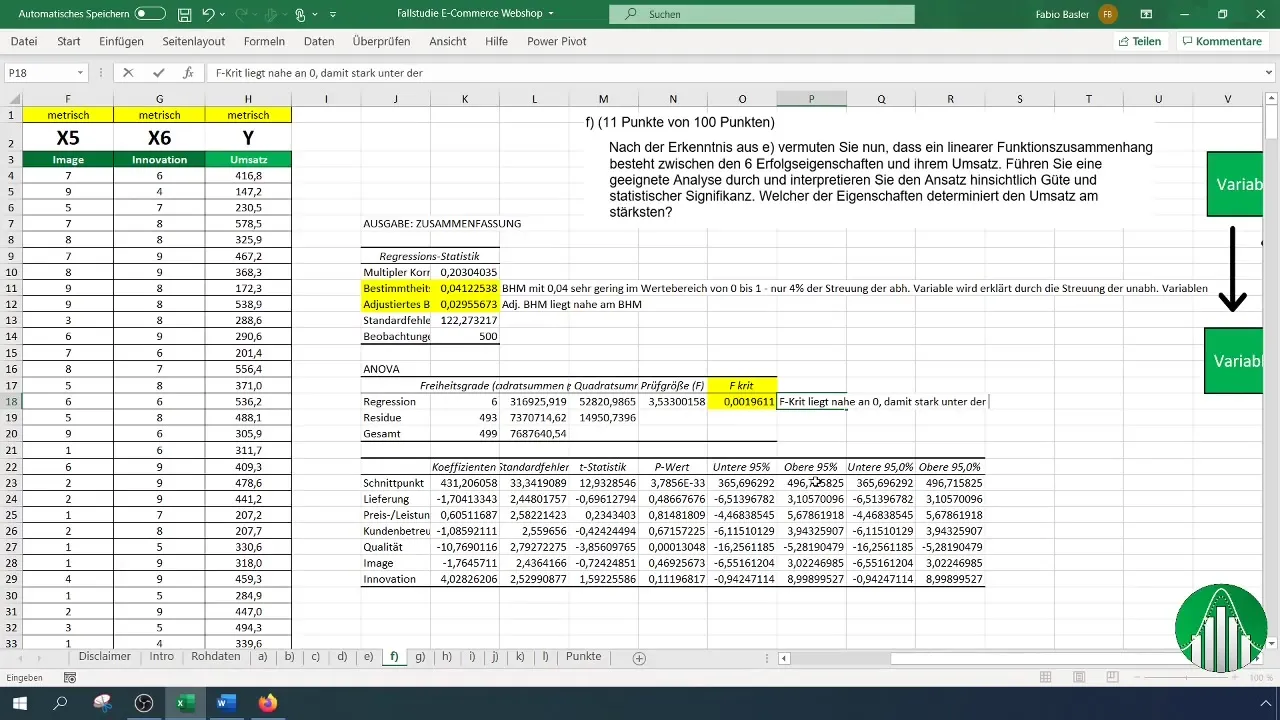Image resolution: width=1280 pixels, height=720 pixels.
Task: Open the Formeln ribbon tab
Action: 264,41
